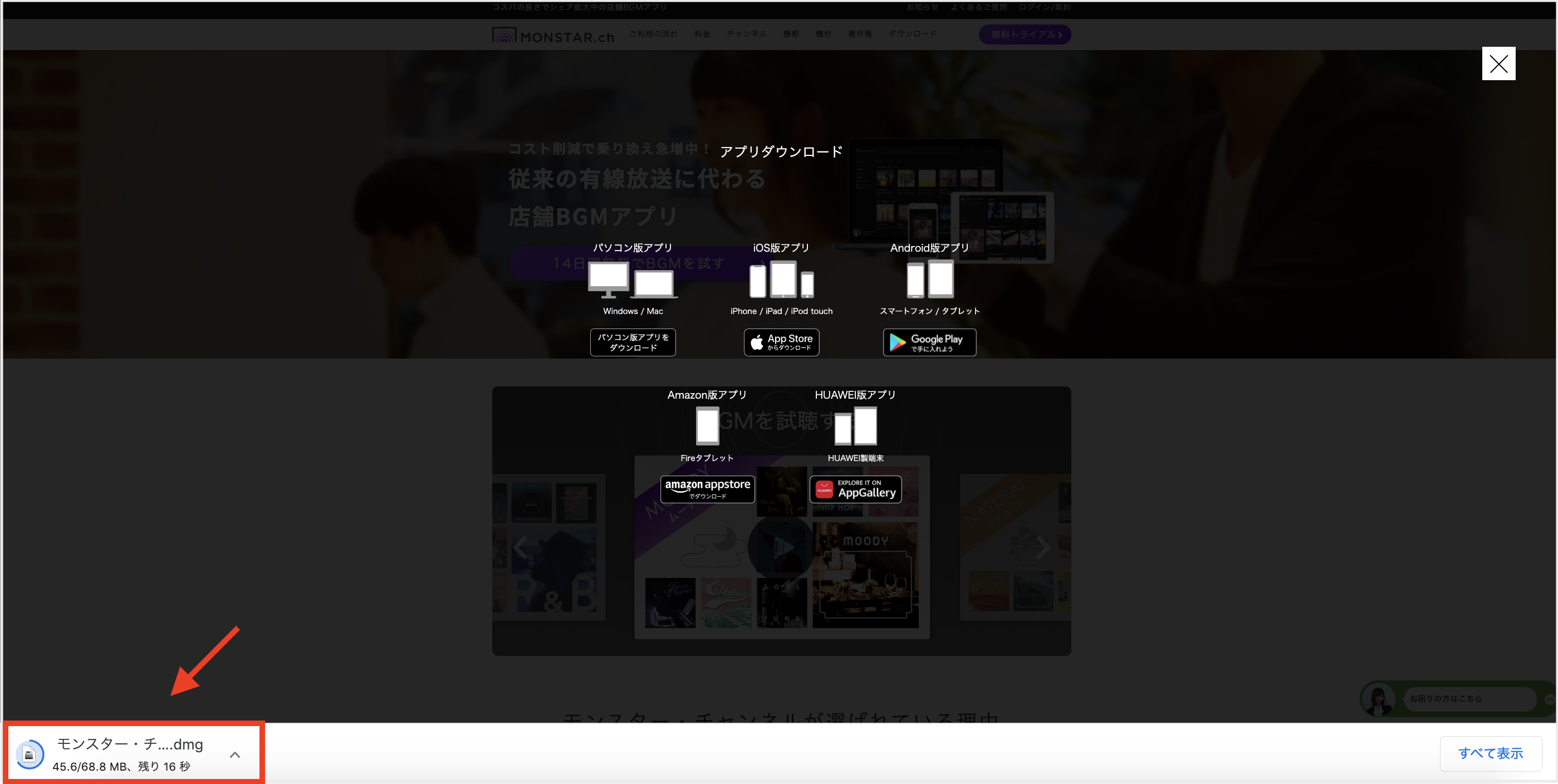
Task: Click すべて表示 in the downloads bar
Action: (1490, 753)
